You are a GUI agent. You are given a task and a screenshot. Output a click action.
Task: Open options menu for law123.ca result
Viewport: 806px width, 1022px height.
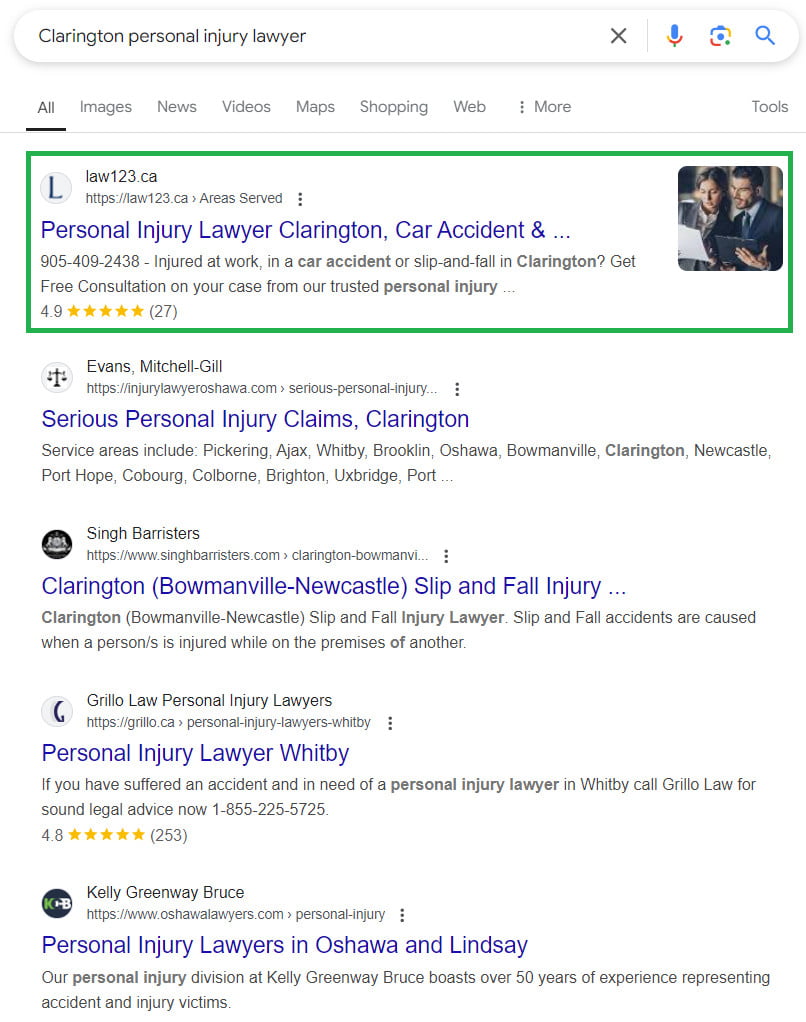[300, 199]
